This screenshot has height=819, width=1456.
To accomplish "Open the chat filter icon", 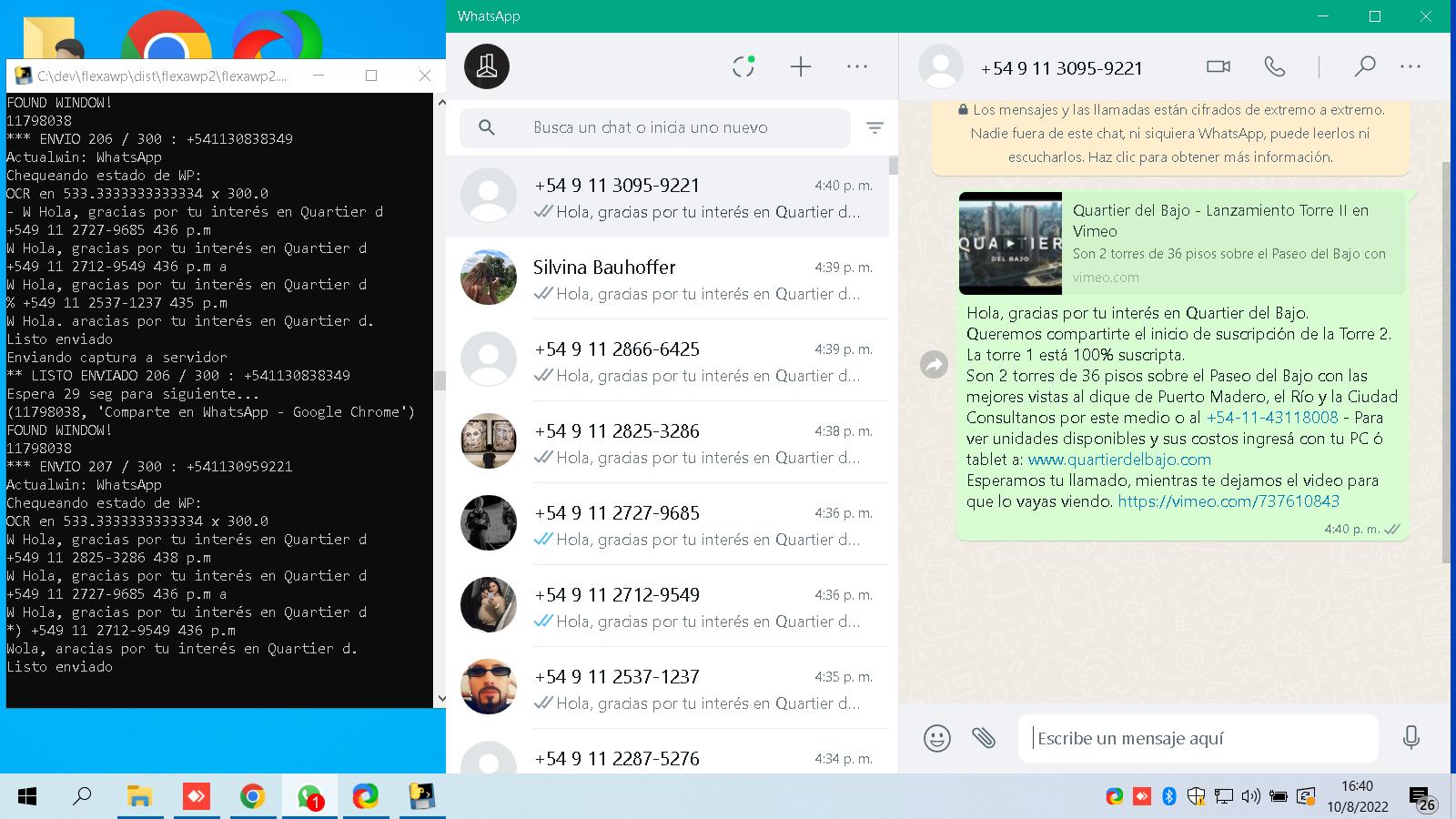I will [x=875, y=127].
